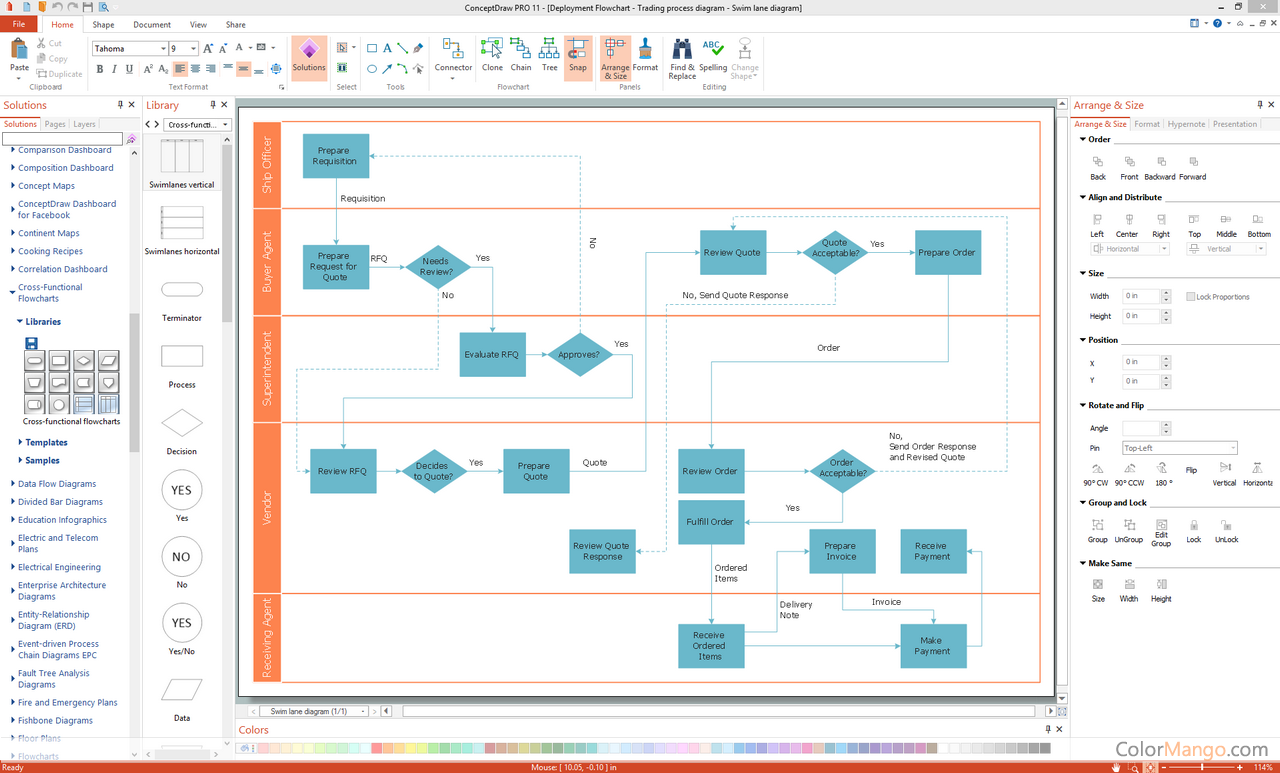Activate the Chain flowchart tool
The width and height of the screenshot is (1280, 773).
(520, 57)
